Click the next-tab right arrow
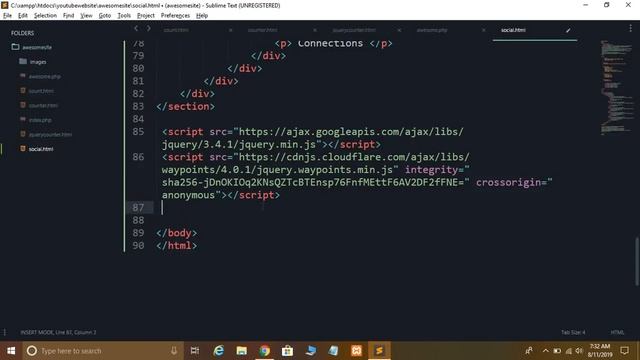This screenshot has width=640, height=360. click(149, 29)
